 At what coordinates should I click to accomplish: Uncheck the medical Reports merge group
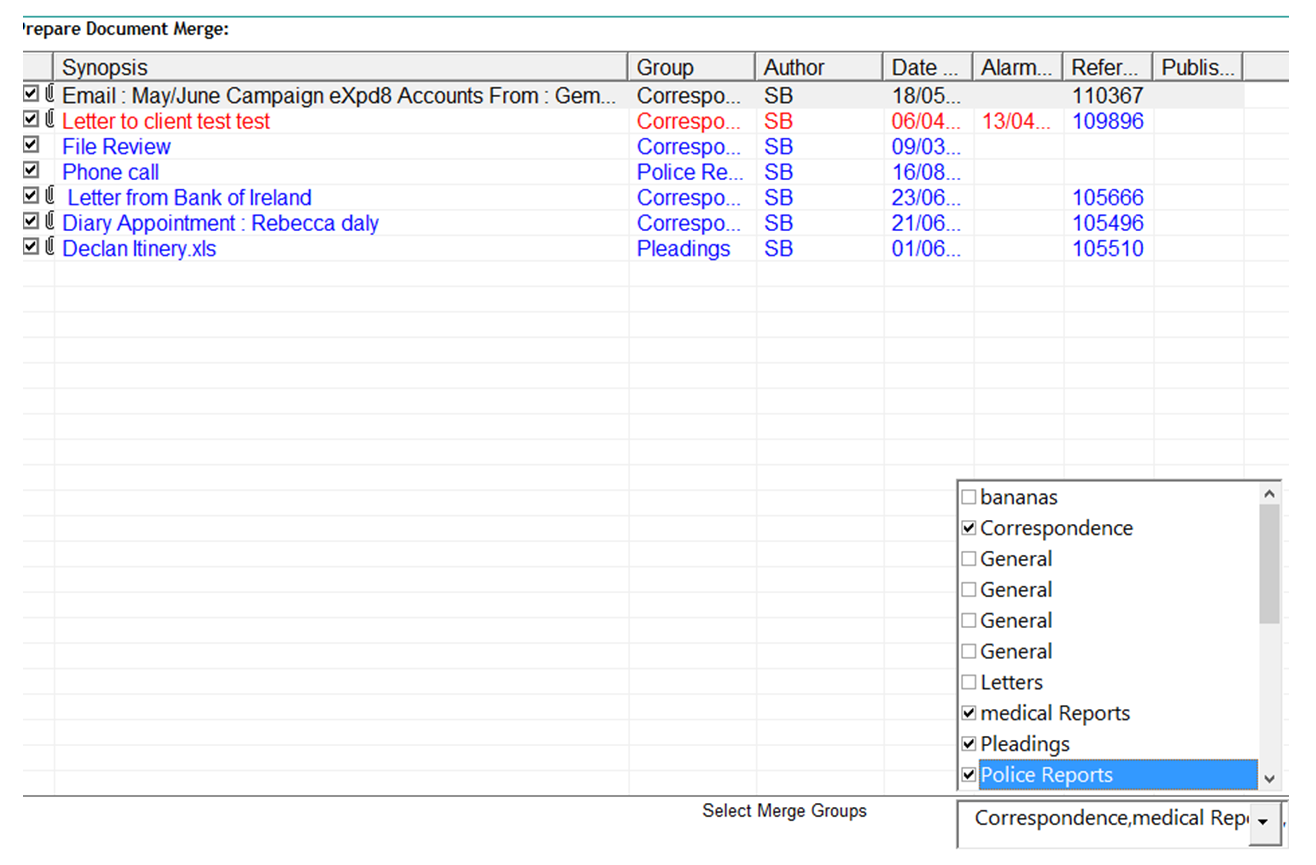968,713
